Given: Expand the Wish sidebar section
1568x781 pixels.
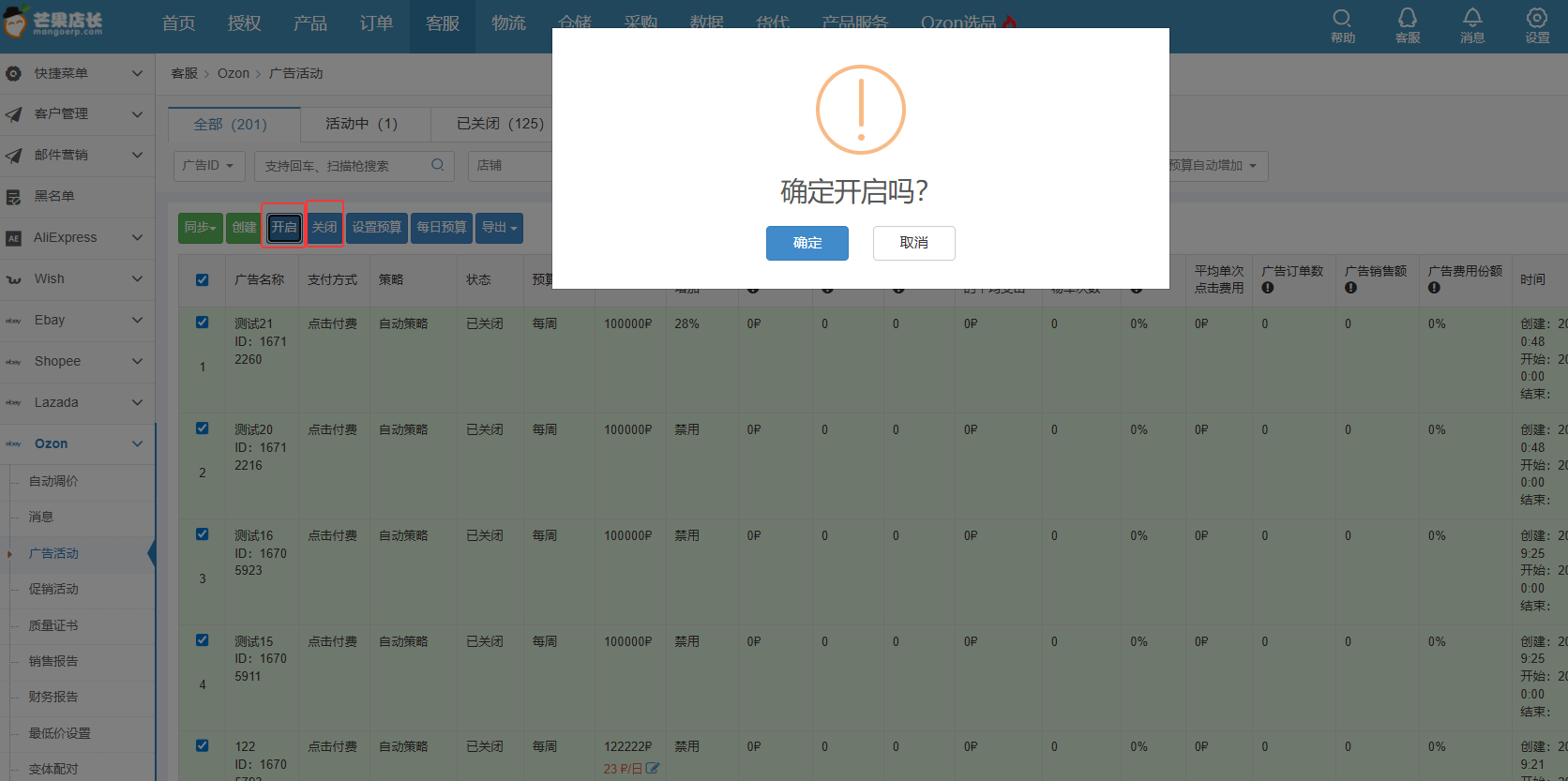Looking at the screenshot, I should click(137, 279).
